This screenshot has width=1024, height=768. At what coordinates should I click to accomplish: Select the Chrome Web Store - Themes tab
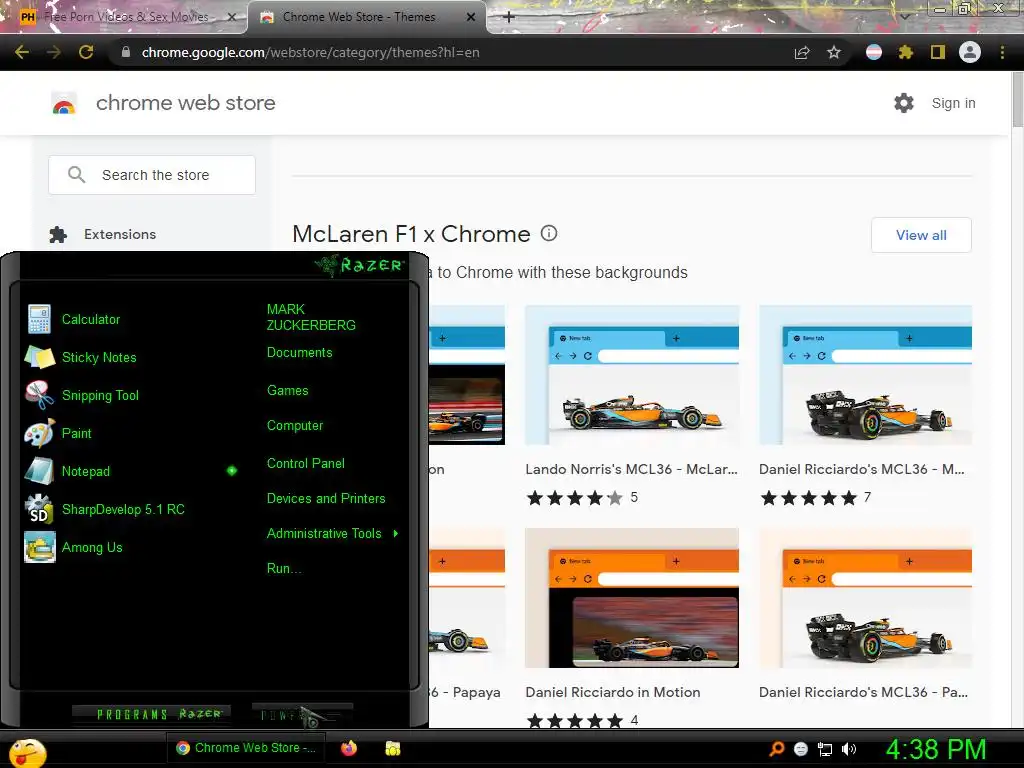click(359, 17)
